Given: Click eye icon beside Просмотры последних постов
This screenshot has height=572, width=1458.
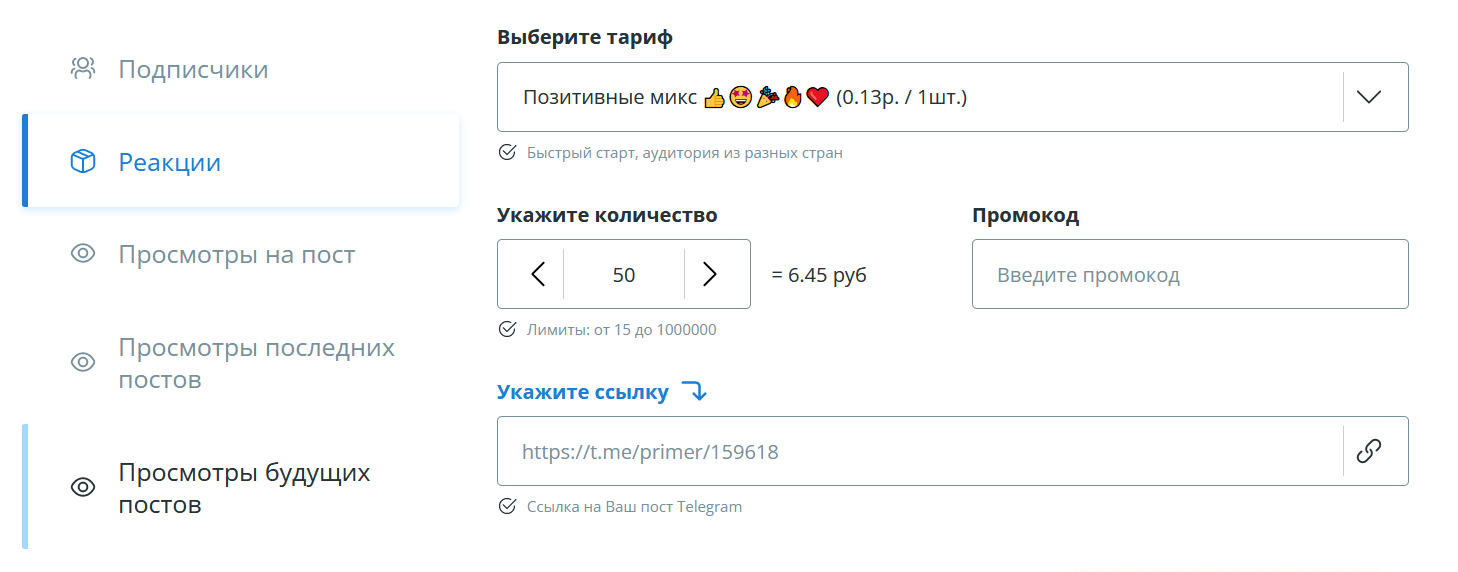Looking at the screenshot, I should click(x=83, y=362).
